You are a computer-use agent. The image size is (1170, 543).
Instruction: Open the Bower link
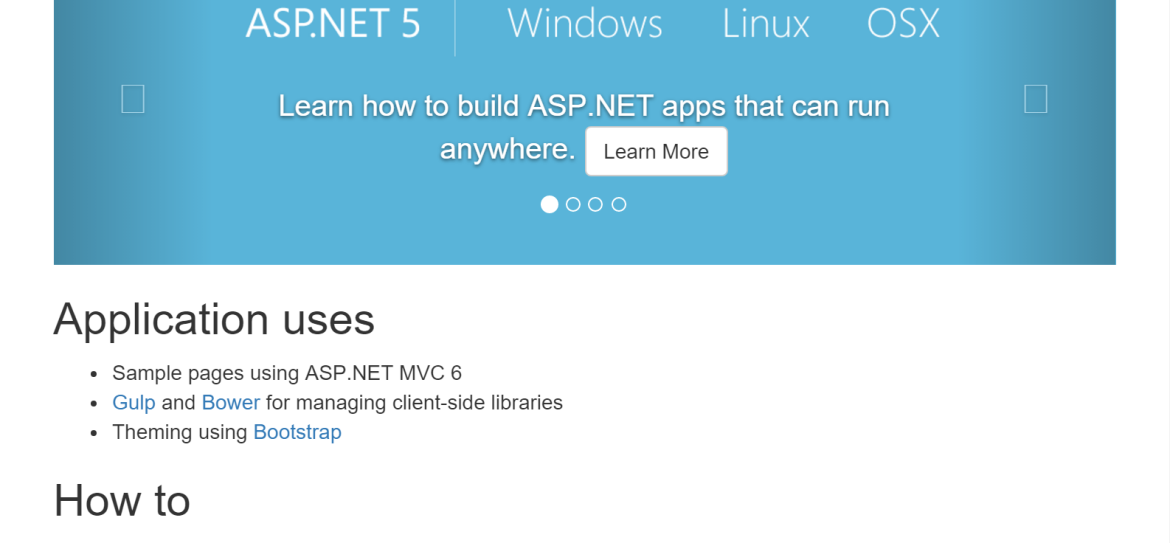(231, 403)
